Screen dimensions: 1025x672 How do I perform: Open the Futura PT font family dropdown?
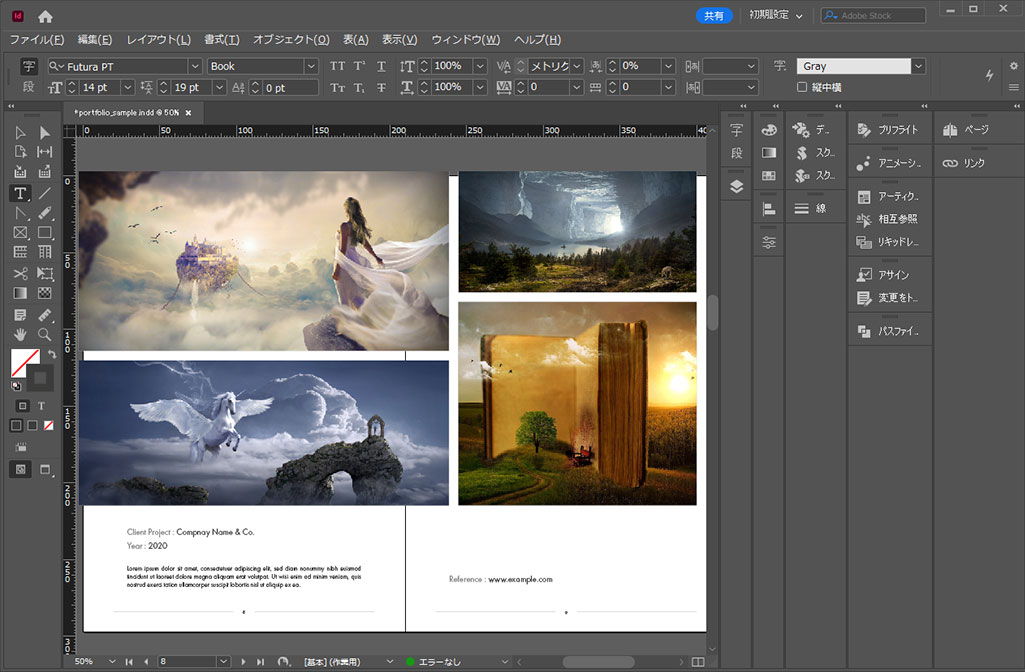[194, 66]
